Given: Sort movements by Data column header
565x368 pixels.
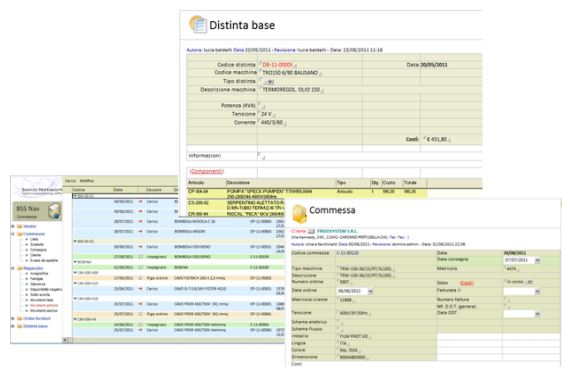Looking at the screenshot, I should 118,190.
